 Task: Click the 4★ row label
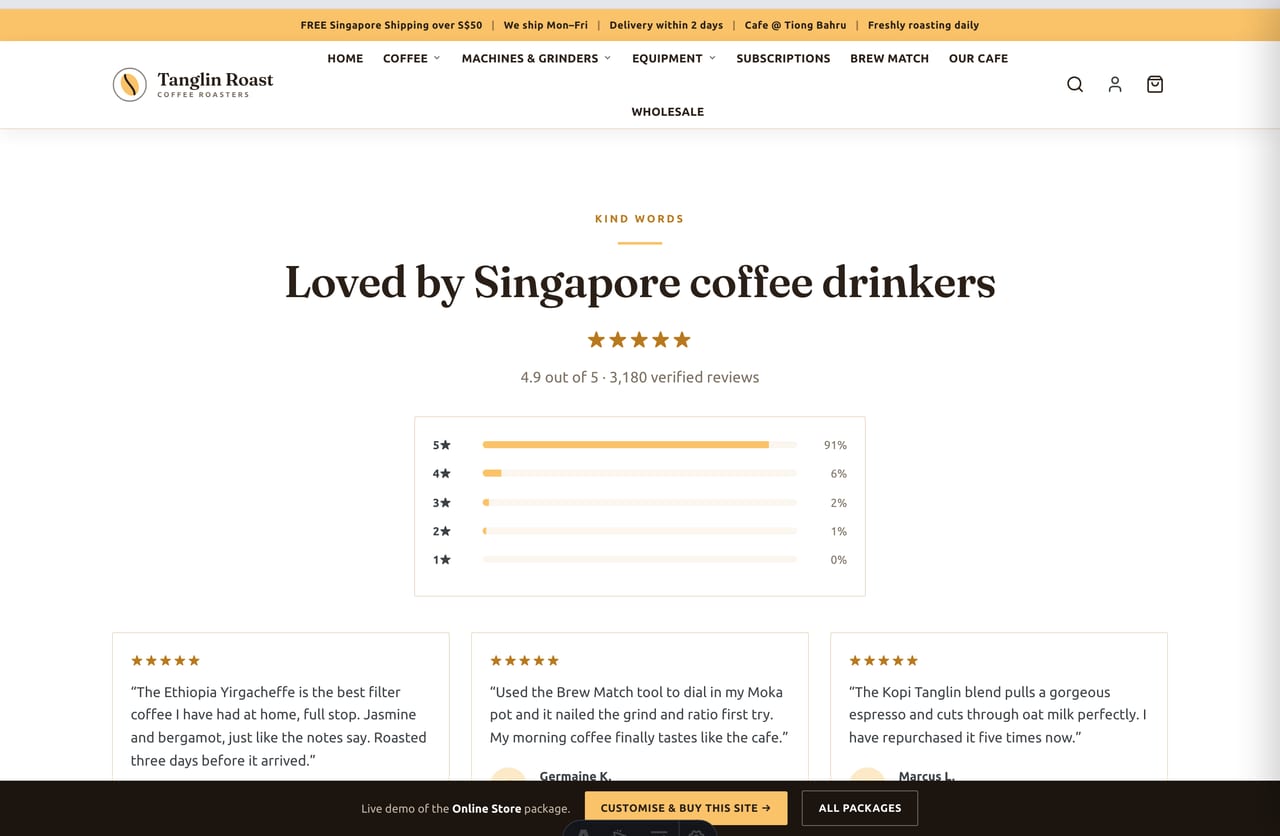click(x=442, y=474)
